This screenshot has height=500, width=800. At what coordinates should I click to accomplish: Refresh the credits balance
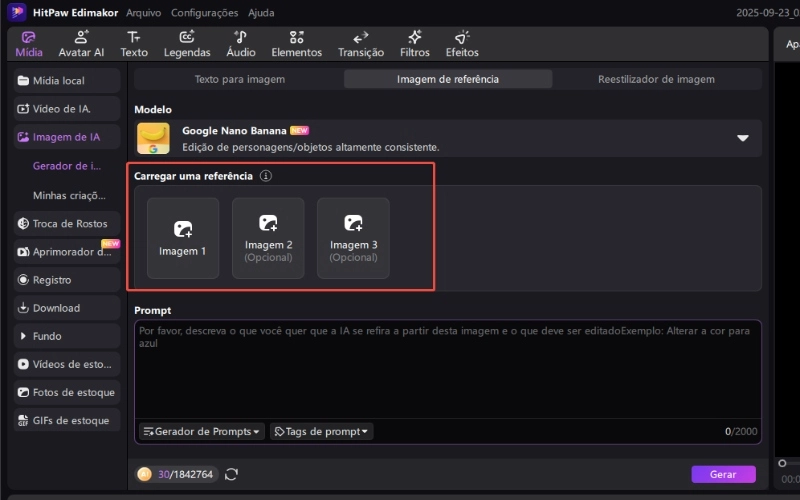coord(231,474)
